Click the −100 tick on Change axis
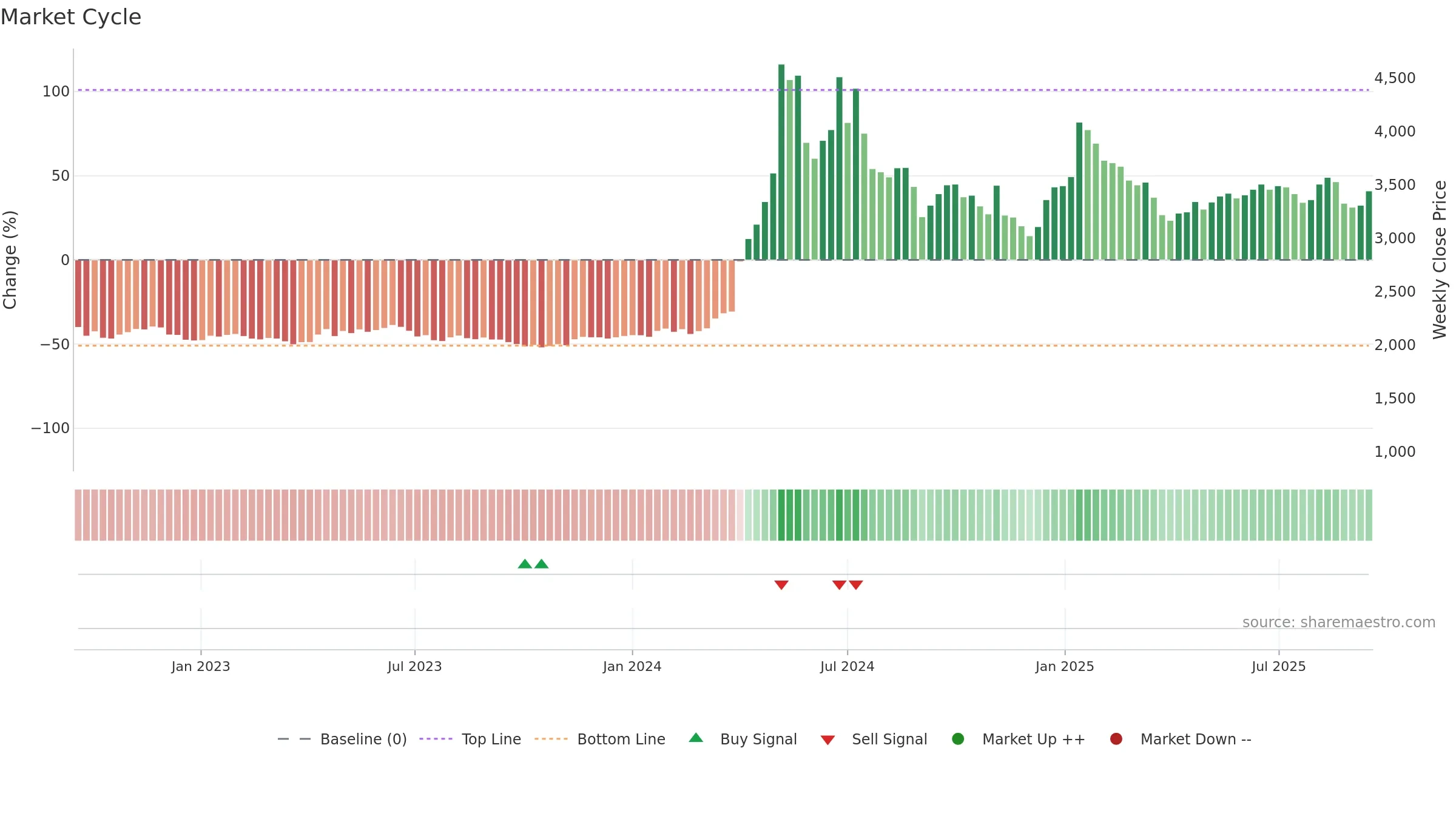1456x819 pixels. pyautogui.click(x=50, y=428)
